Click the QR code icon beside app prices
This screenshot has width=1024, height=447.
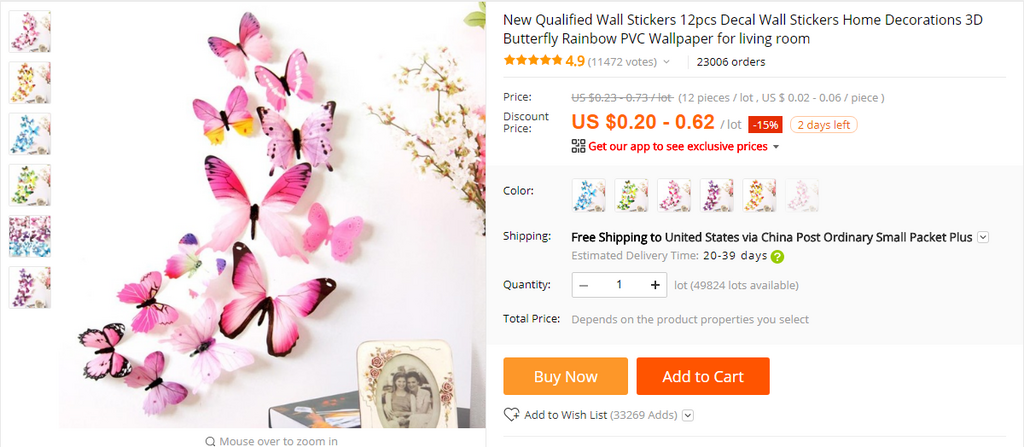[x=578, y=146]
